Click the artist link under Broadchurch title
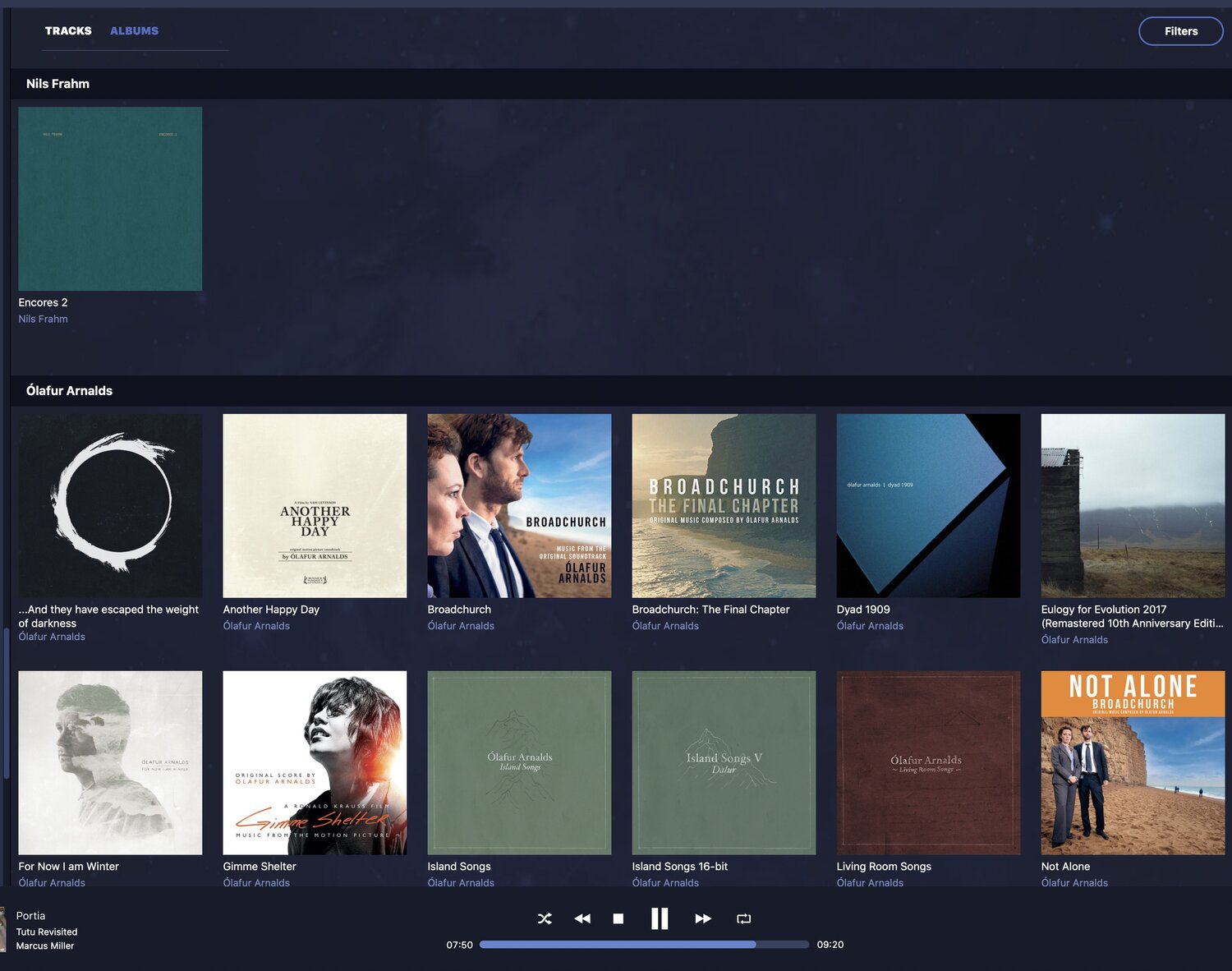1232x971 pixels. pyautogui.click(x=461, y=626)
